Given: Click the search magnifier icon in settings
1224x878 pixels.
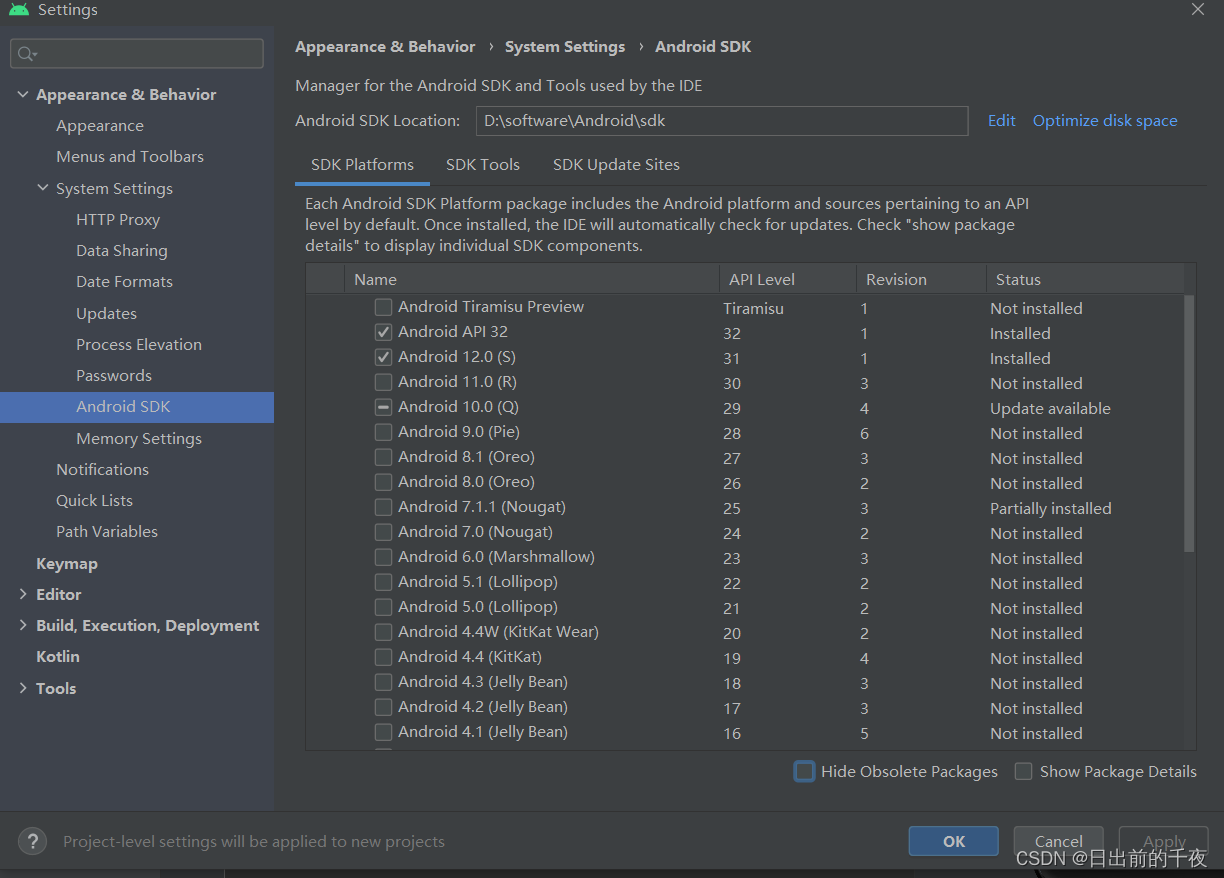Looking at the screenshot, I should pyautogui.click(x=27, y=54).
